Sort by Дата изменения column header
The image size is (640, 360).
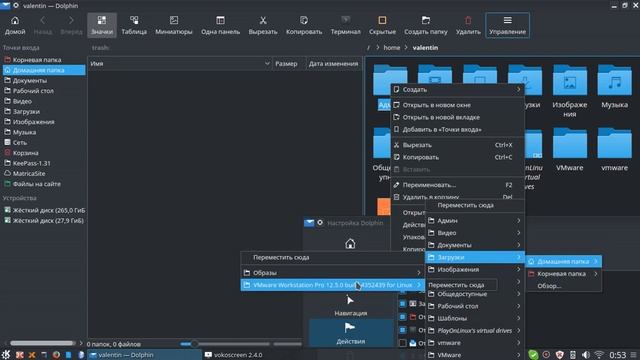(x=333, y=64)
